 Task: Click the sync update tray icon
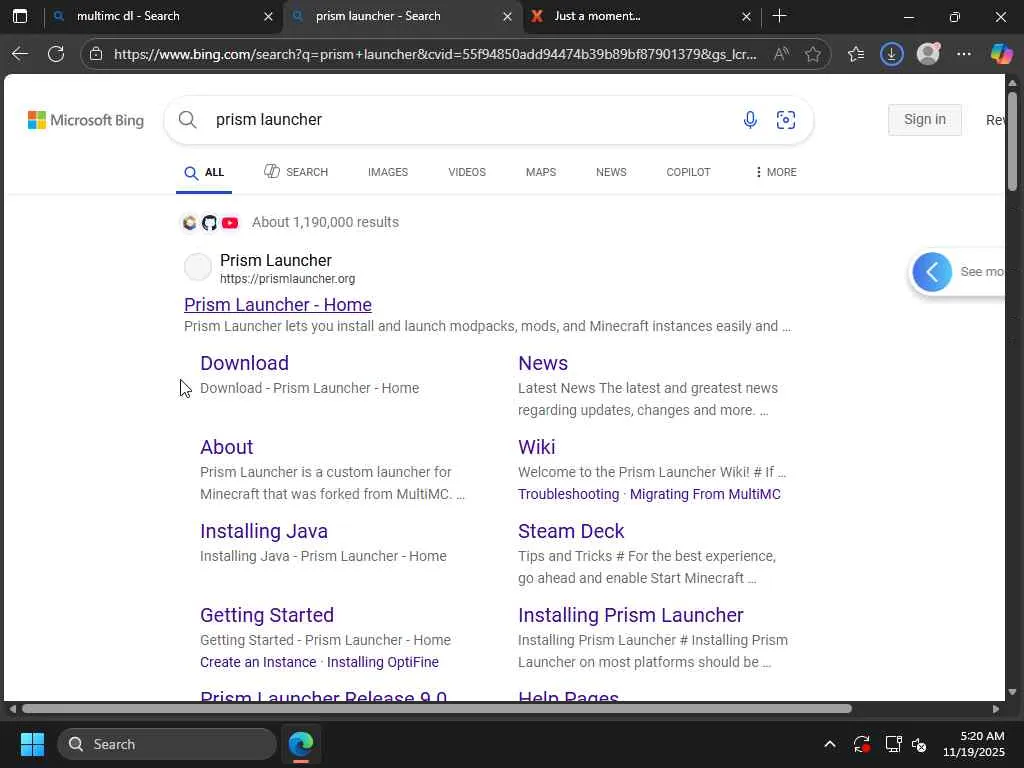[861, 744]
